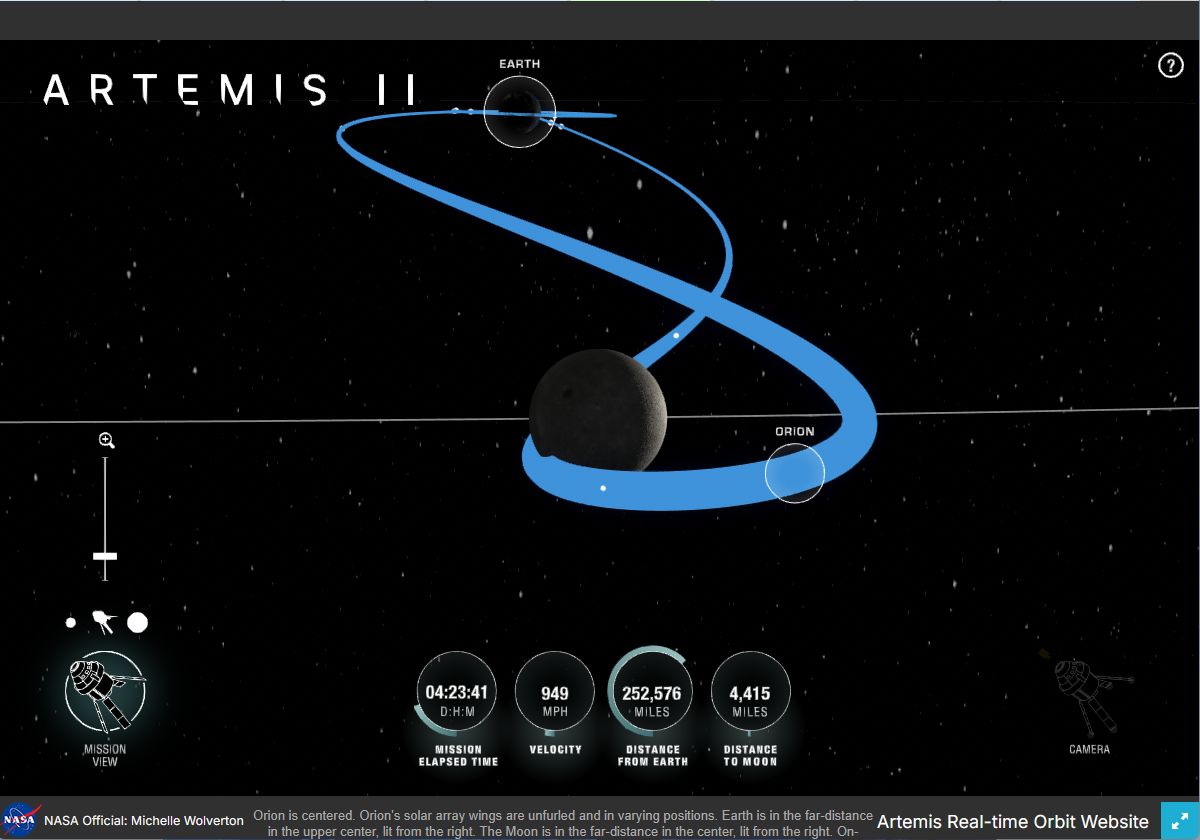This screenshot has height=840, width=1200.
Task: Click the zoom-in magnifier icon
Action: [106, 440]
